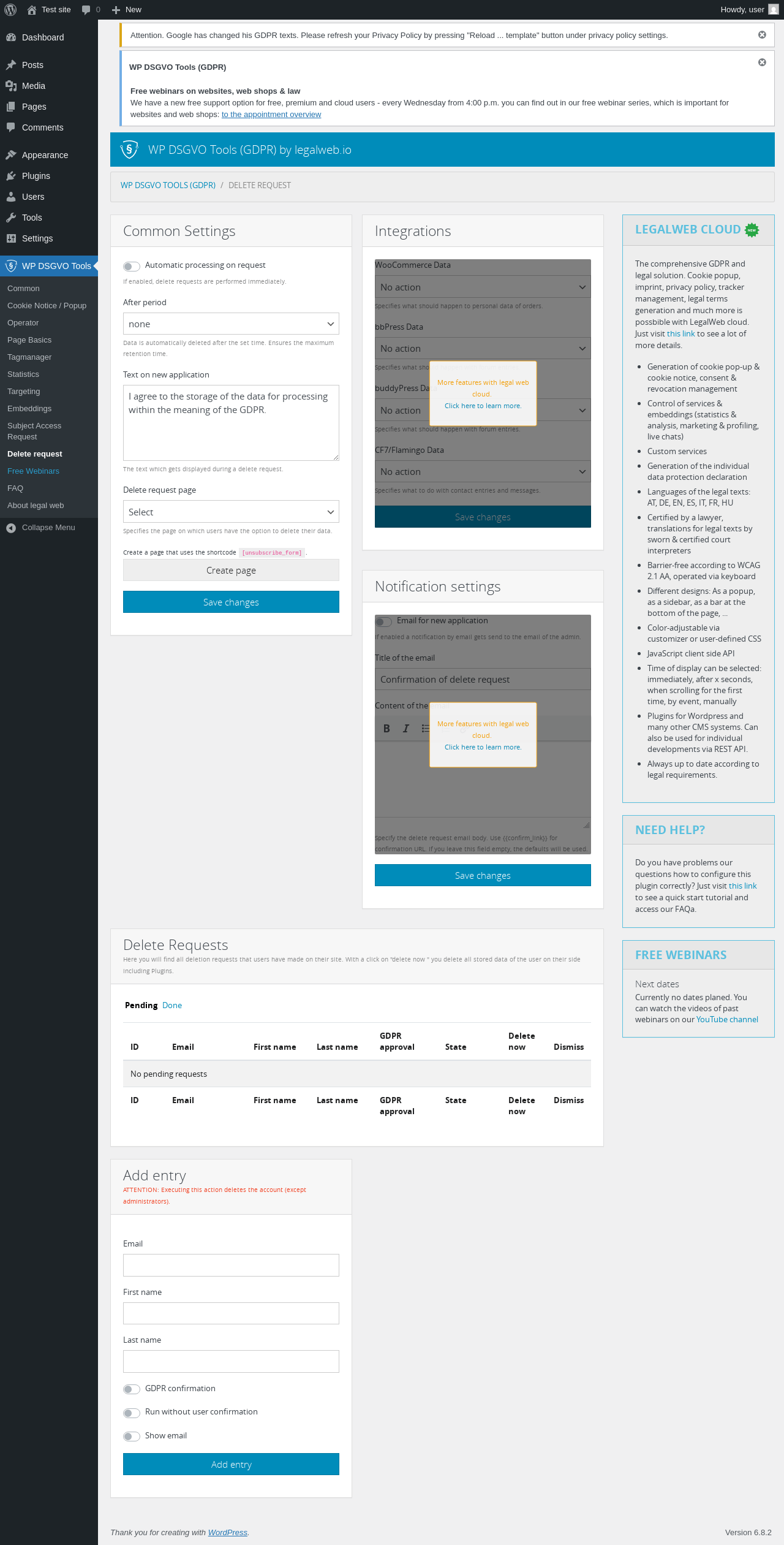Save changes in Notification settings
784x1545 pixels.
click(483, 875)
